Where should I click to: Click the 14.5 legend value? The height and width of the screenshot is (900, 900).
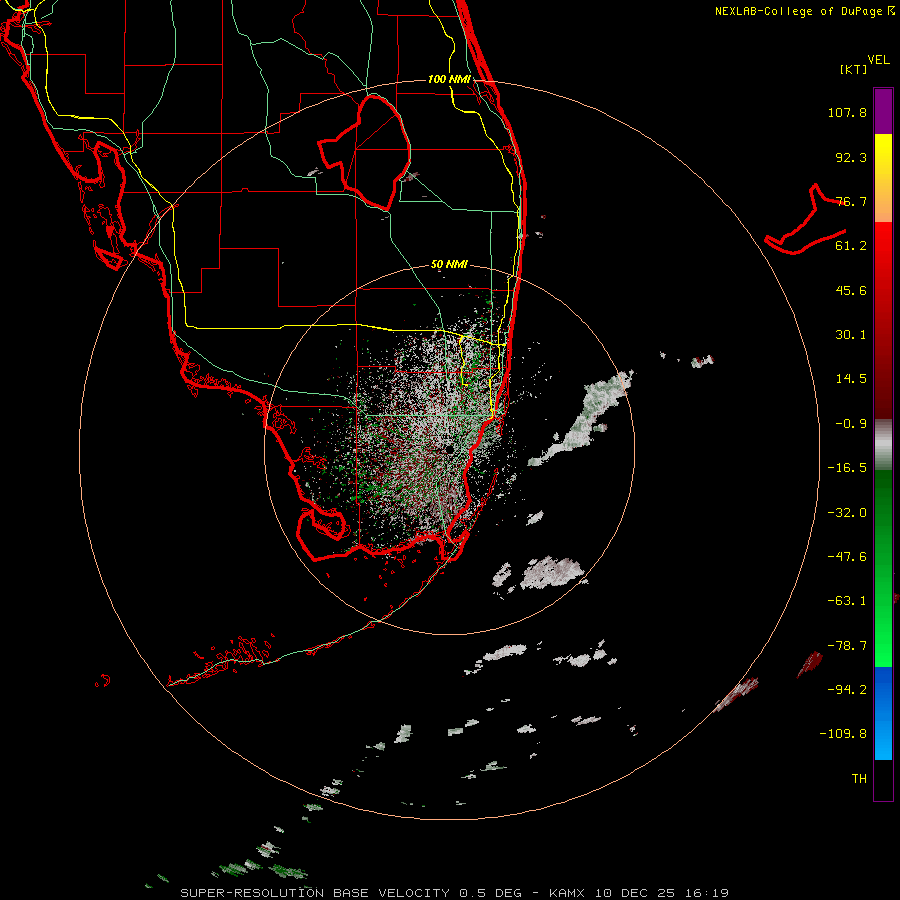851,379
